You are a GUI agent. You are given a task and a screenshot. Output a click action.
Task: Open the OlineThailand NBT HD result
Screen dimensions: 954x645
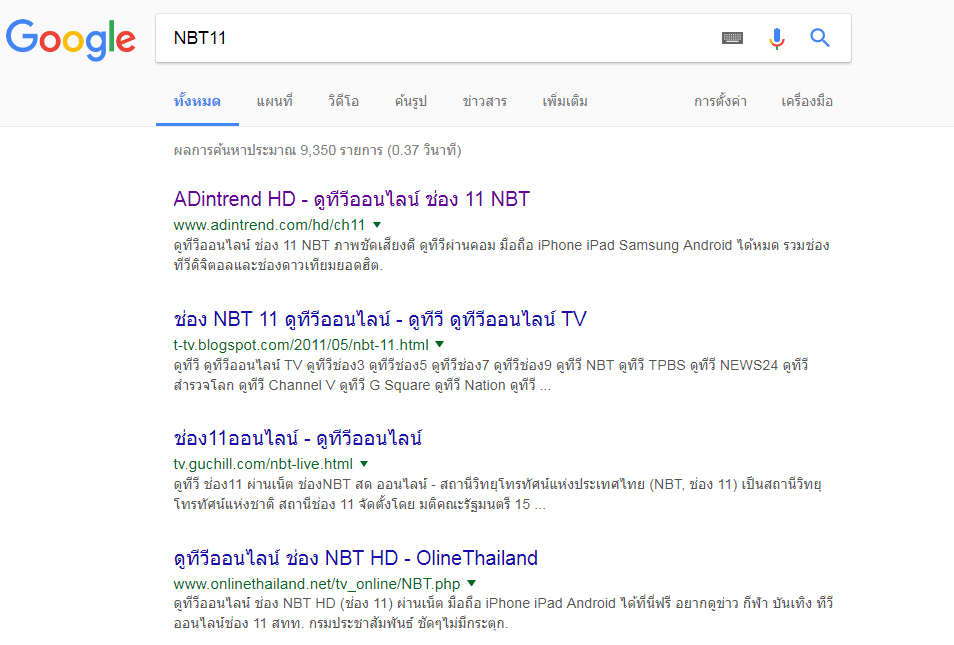coord(355,558)
